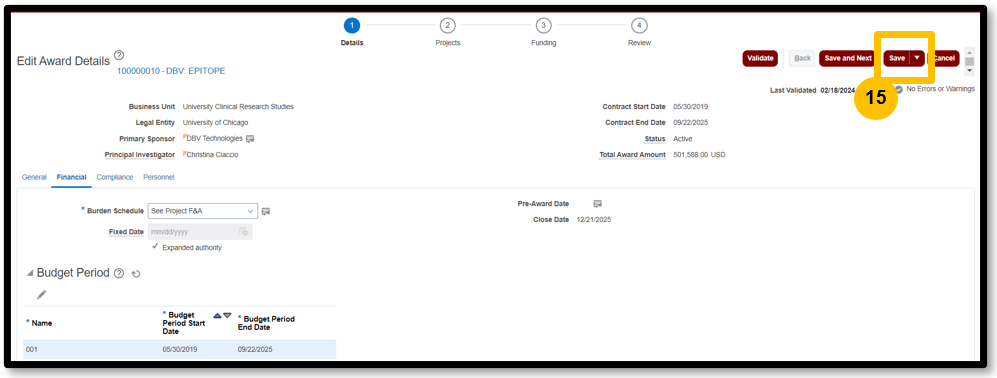Image resolution: width=997 pixels, height=378 pixels.
Task: Click Save and Next button
Action: point(848,58)
